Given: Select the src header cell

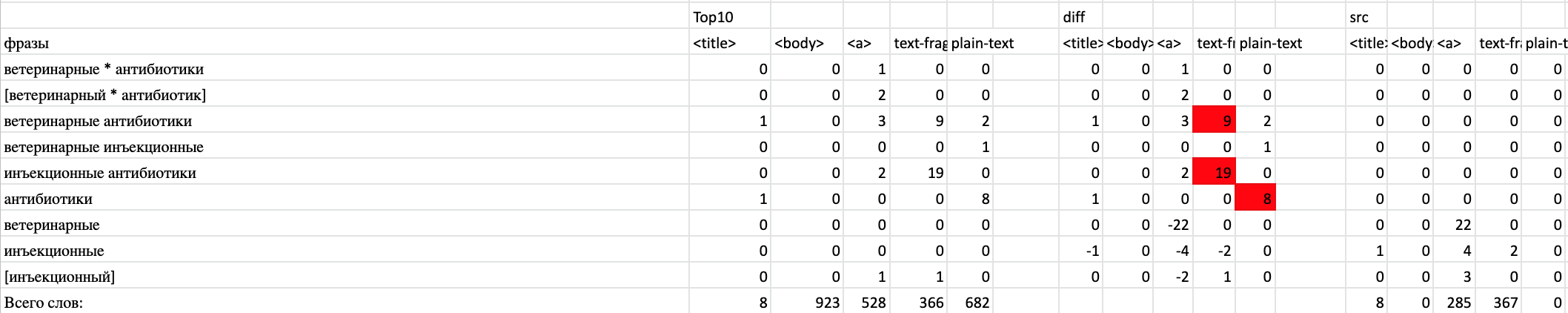Looking at the screenshot, I should (x=1366, y=16).
